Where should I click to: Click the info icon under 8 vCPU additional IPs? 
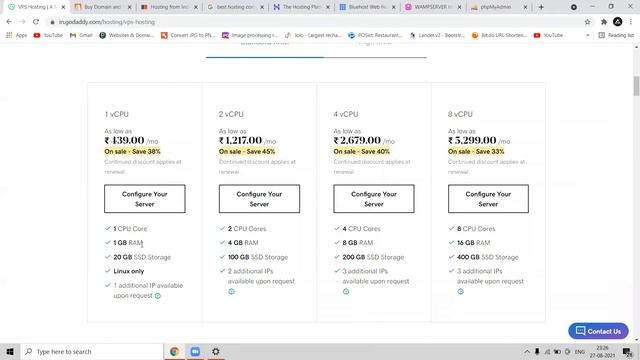click(460, 291)
